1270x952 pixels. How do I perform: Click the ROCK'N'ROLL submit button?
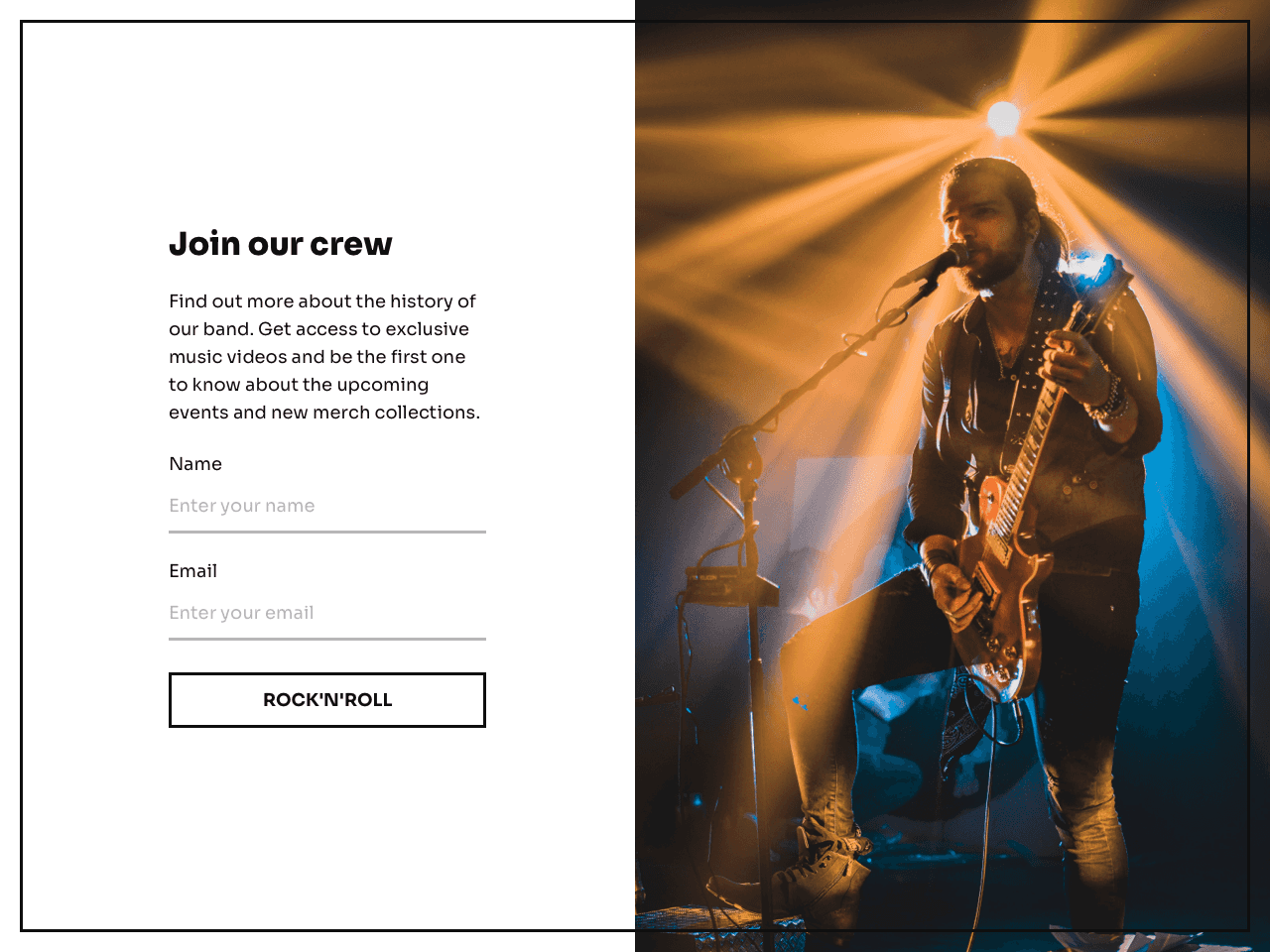pos(327,700)
